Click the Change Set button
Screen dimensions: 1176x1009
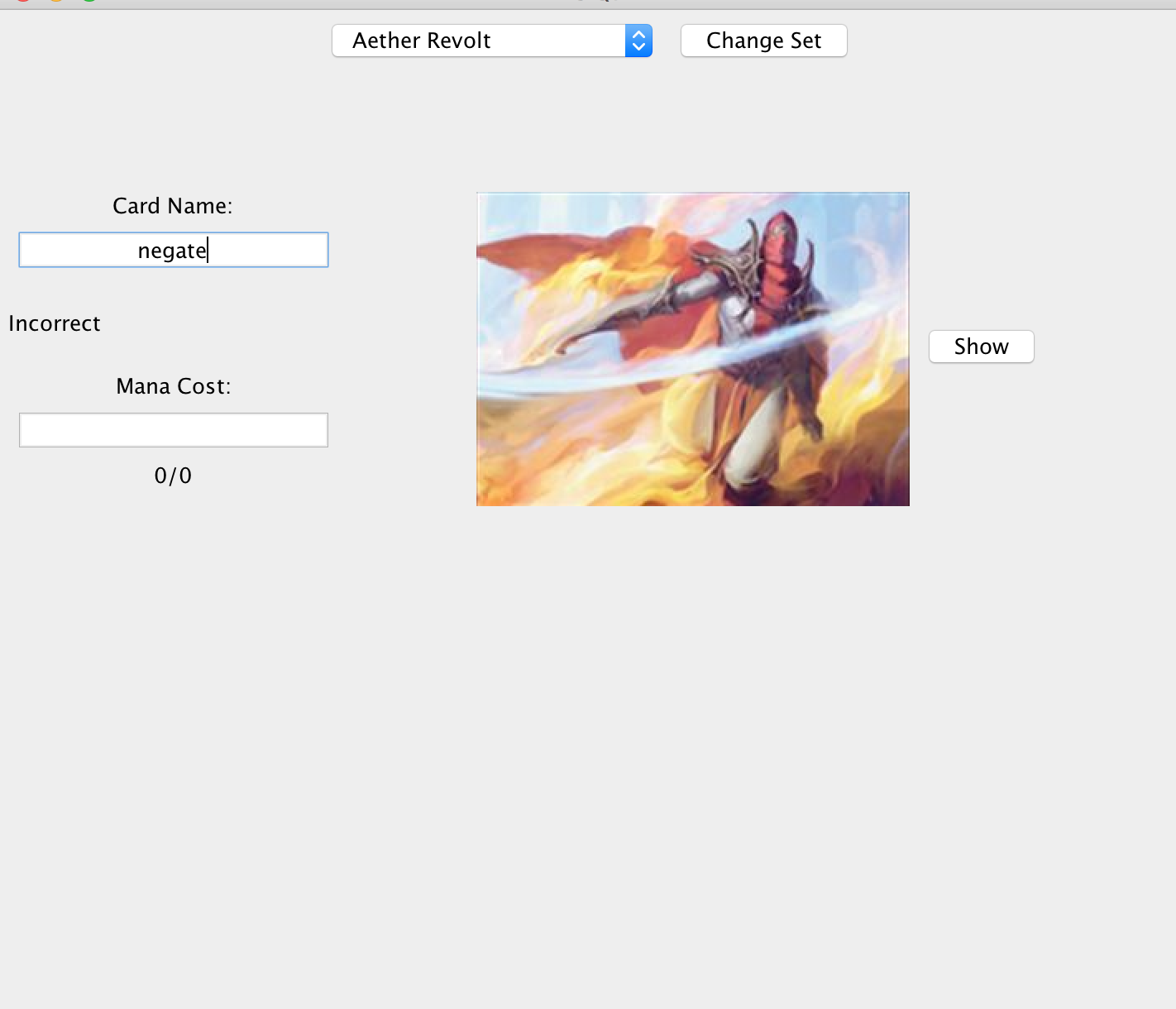tap(763, 41)
